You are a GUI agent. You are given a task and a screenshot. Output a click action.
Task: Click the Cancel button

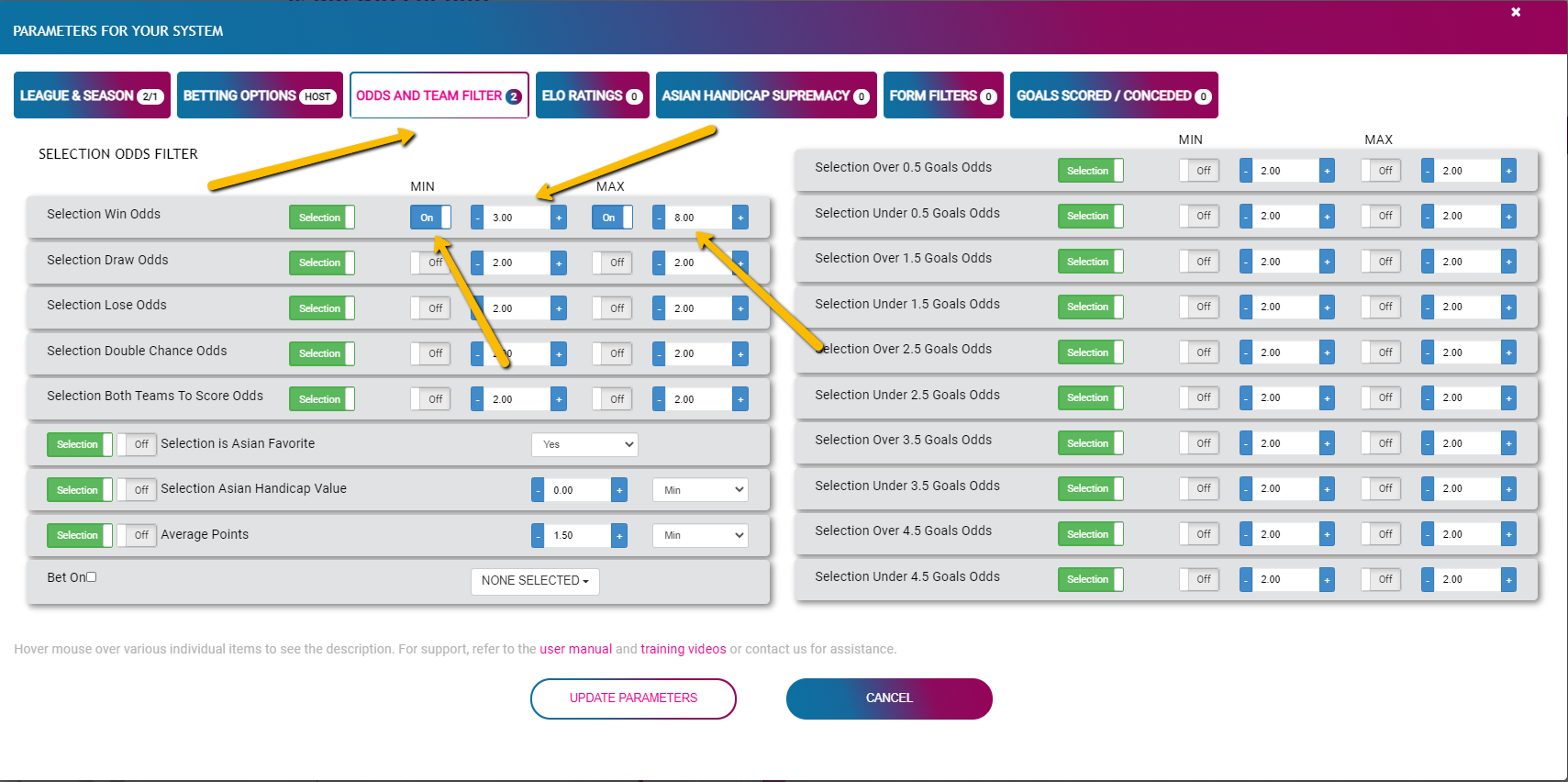[889, 698]
